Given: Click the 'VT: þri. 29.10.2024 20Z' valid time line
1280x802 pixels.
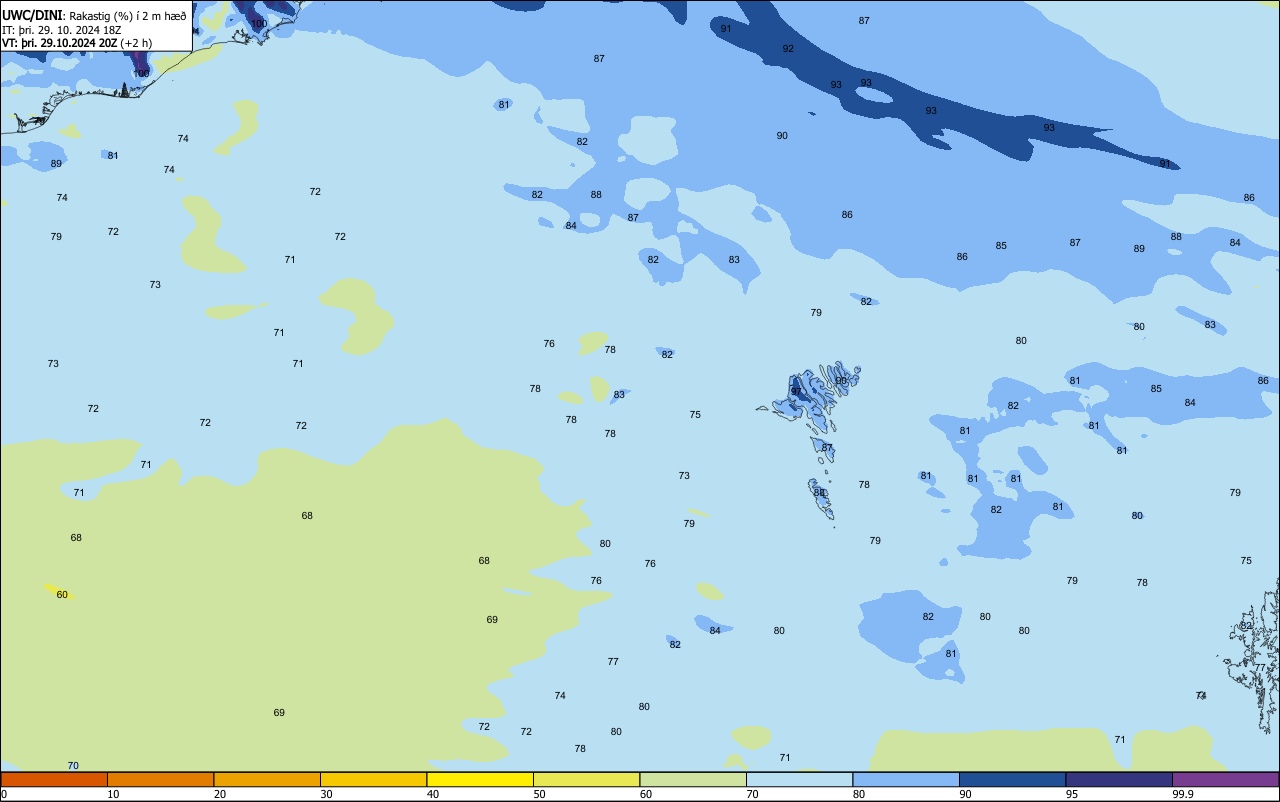Looking at the screenshot, I should coord(60,43).
